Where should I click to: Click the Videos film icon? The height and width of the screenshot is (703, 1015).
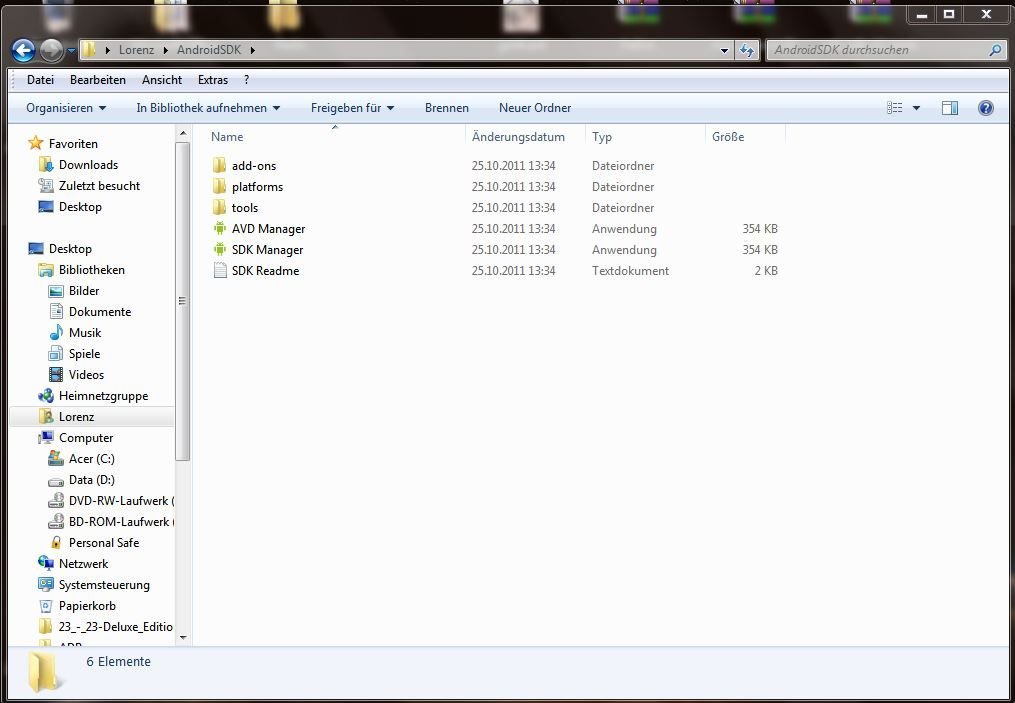point(56,375)
